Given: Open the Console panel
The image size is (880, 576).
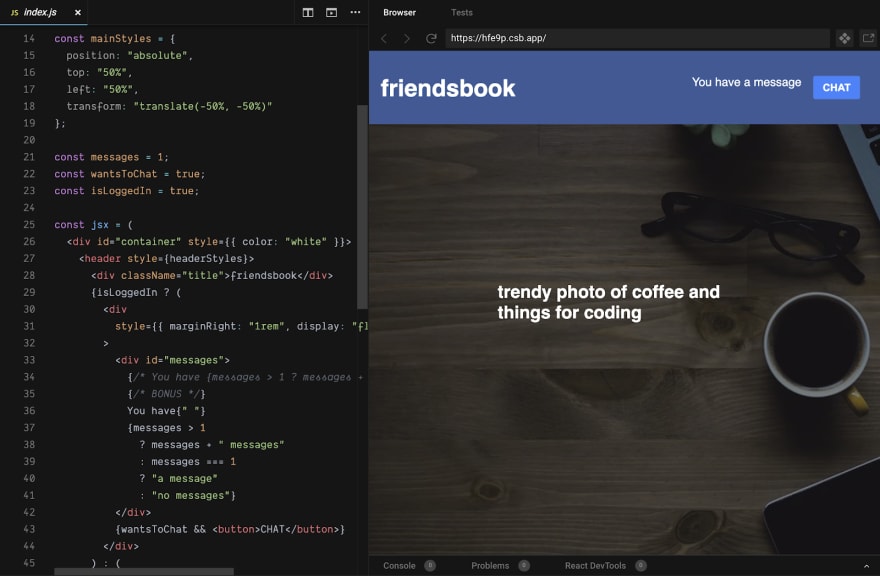Looking at the screenshot, I should coord(399,565).
